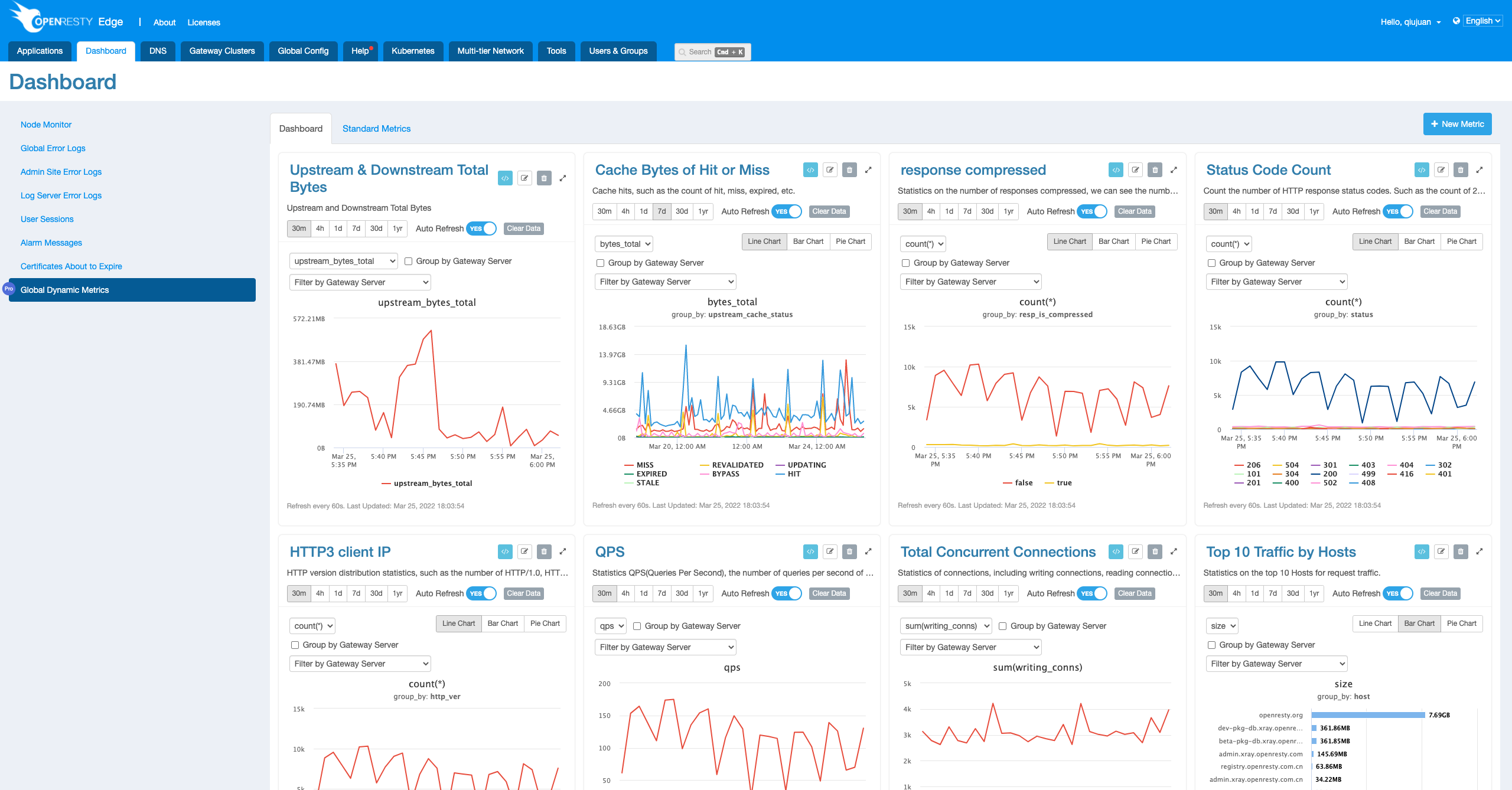Viewport: 1512px width, 790px height.
Task: Toggle Auto Refresh on Status Code Count panel
Action: click(1398, 211)
